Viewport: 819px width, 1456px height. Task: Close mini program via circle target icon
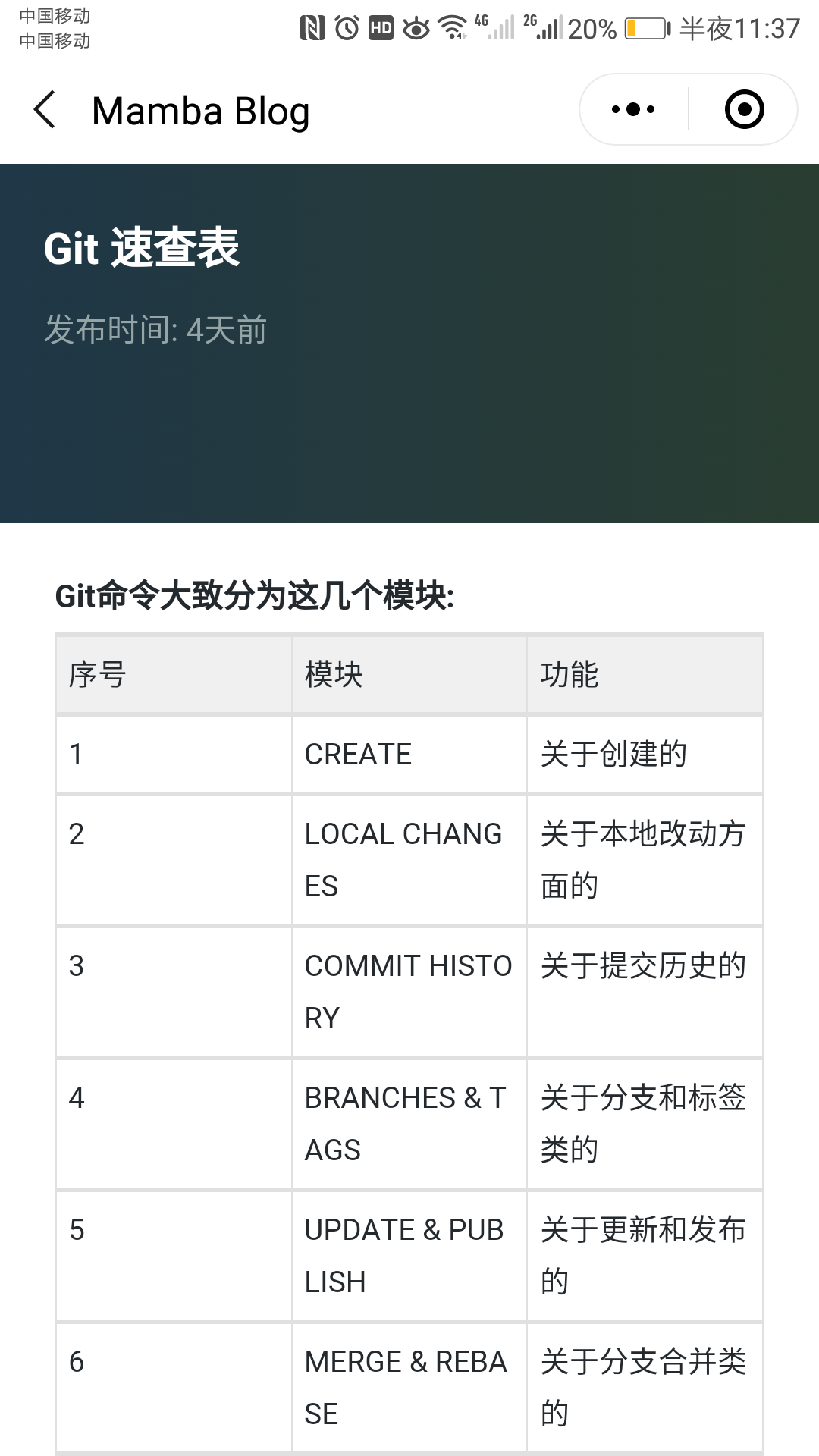pyautogui.click(x=744, y=110)
